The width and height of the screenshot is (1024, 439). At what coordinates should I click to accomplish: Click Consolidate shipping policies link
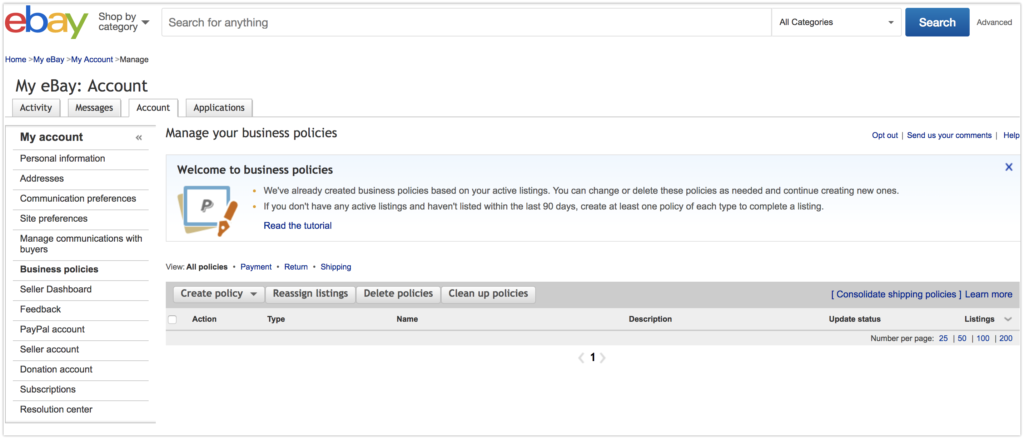coord(896,295)
